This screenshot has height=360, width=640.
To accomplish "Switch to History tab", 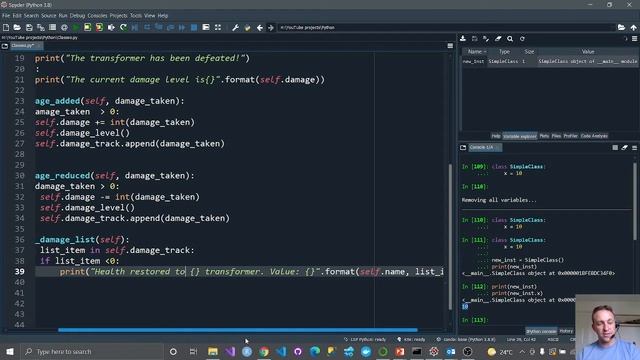I will click(x=566, y=331).
